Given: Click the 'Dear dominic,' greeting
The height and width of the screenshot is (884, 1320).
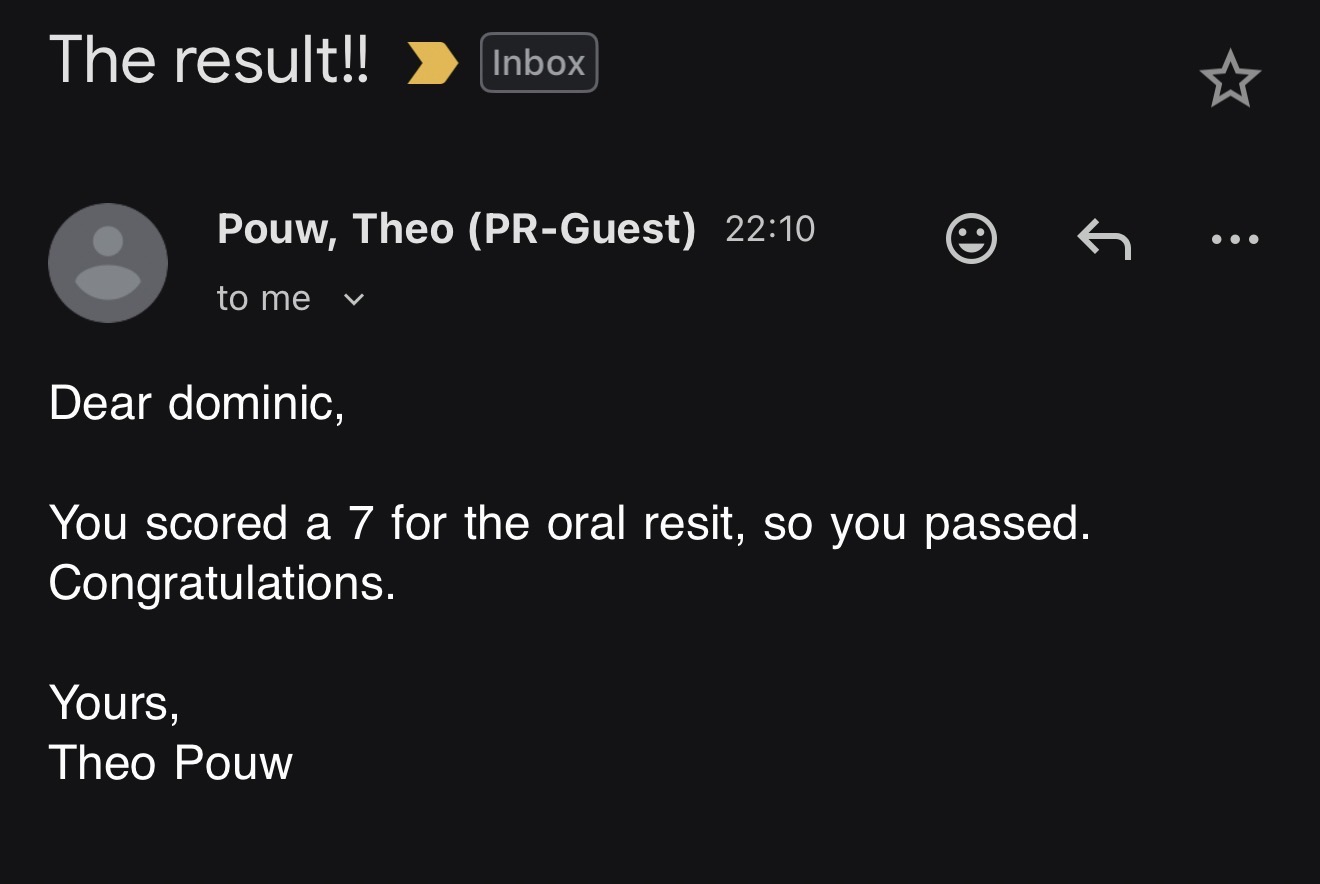Looking at the screenshot, I should point(196,403).
